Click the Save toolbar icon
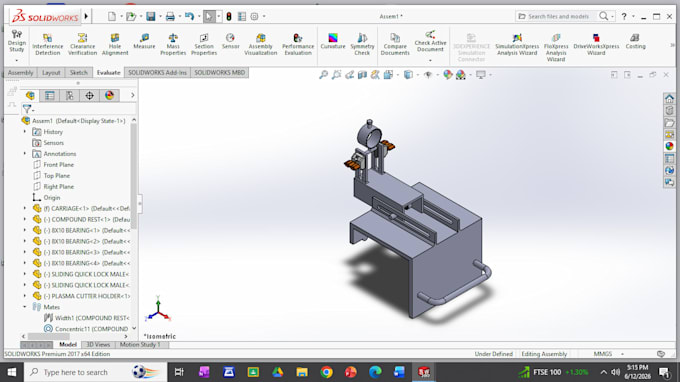The width and height of the screenshot is (680, 382). [x=150, y=16]
